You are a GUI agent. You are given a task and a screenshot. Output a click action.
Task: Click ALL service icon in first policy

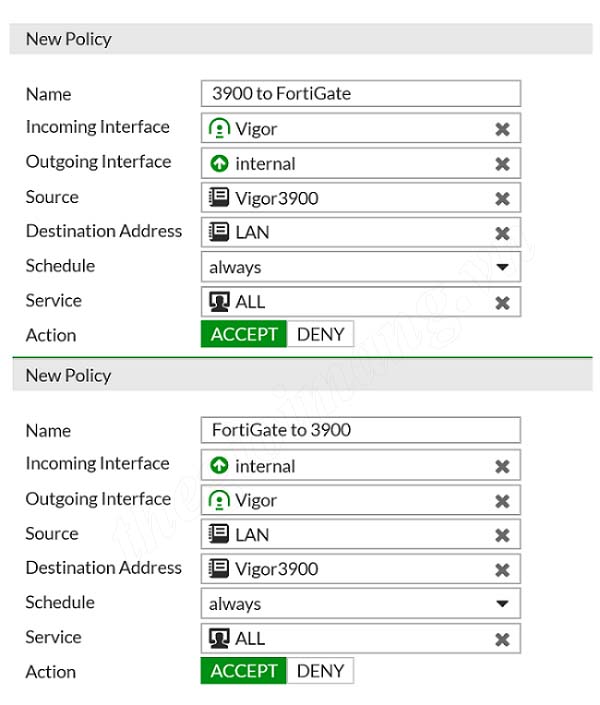[x=219, y=301]
